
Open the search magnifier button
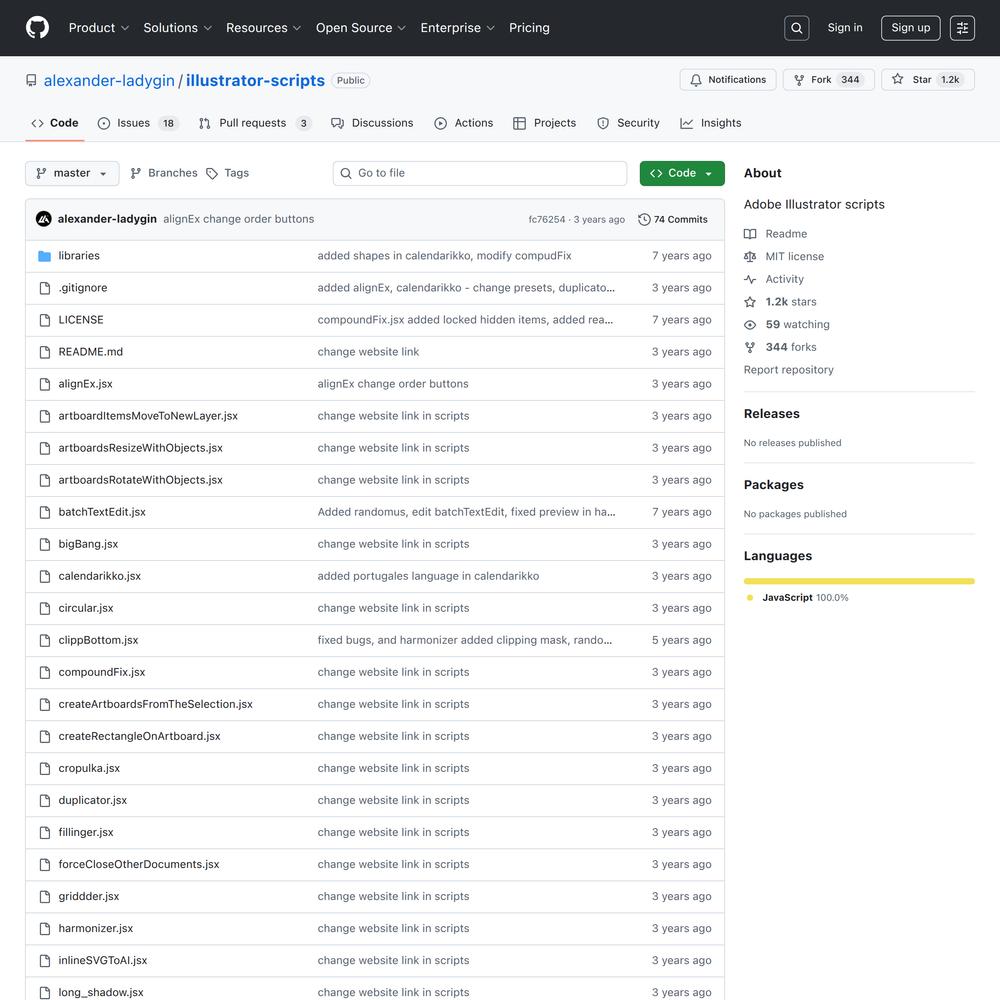click(x=796, y=28)
